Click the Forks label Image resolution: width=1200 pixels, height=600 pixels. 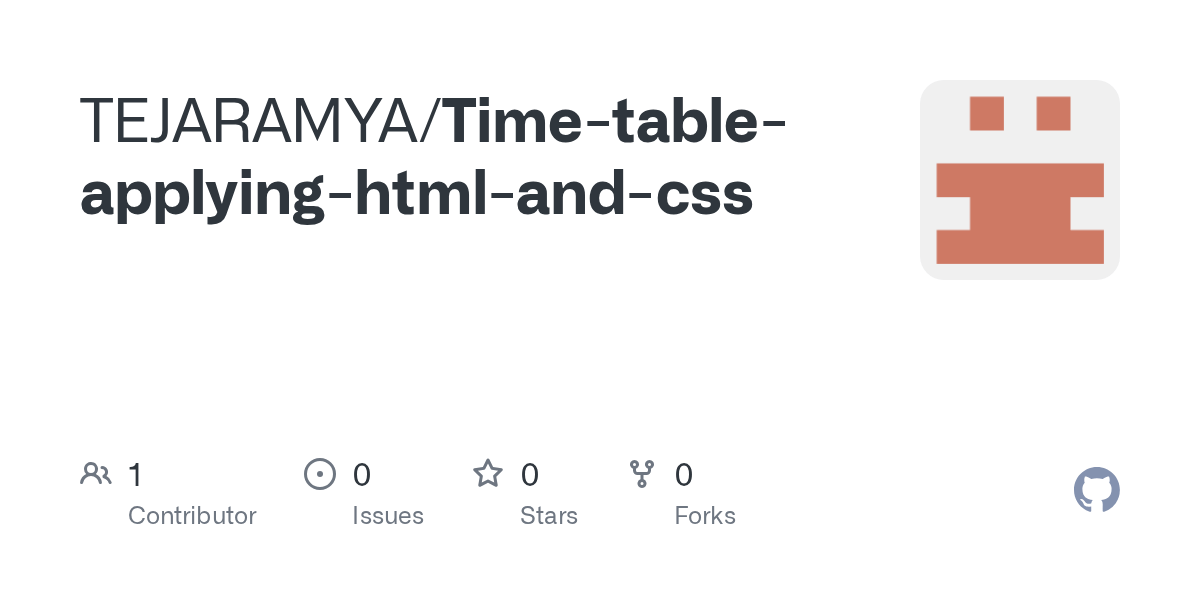pos(705,516)
